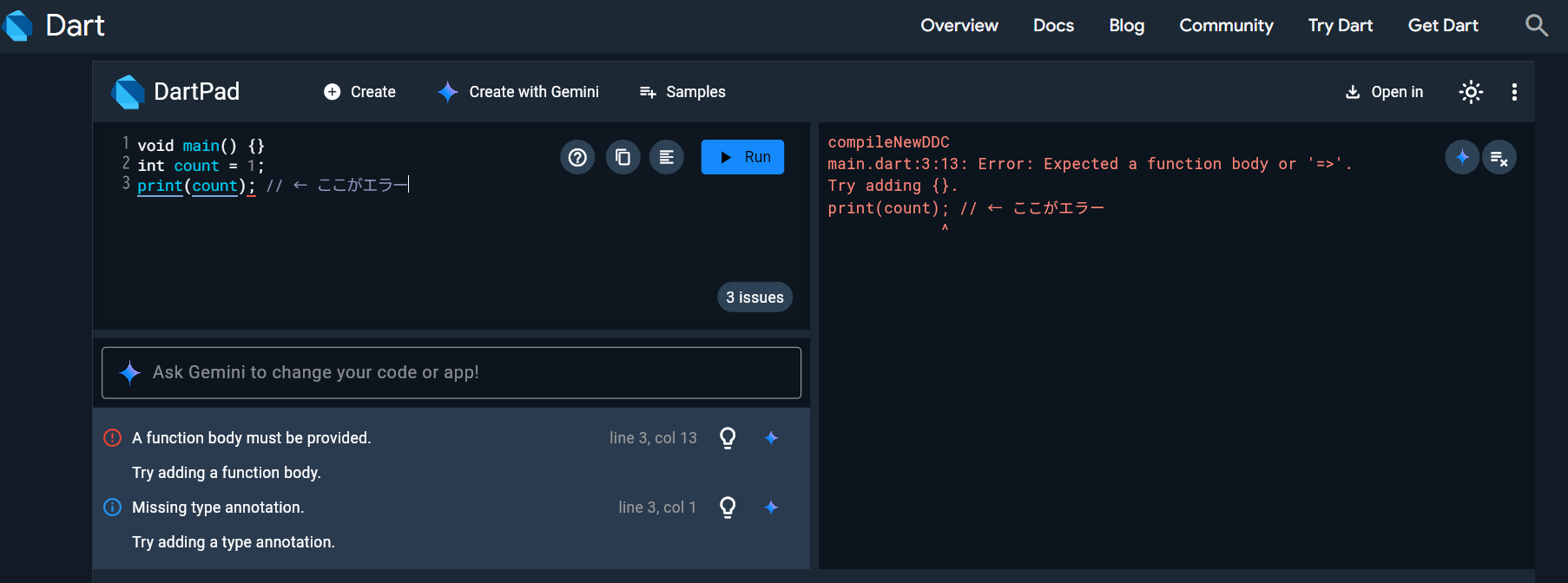Go to Overview page

click(959, 25)
